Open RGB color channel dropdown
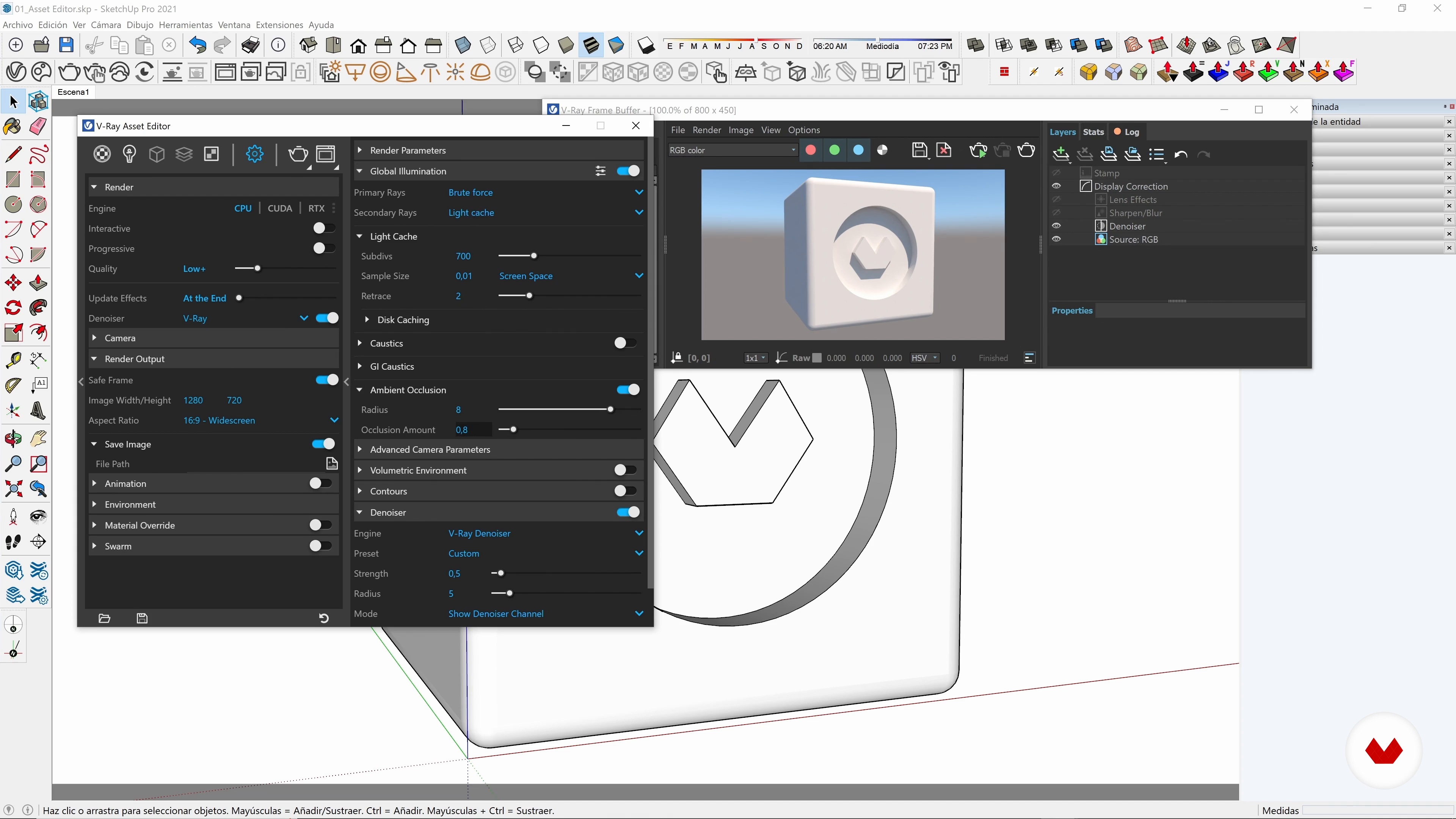 point(733,151)
